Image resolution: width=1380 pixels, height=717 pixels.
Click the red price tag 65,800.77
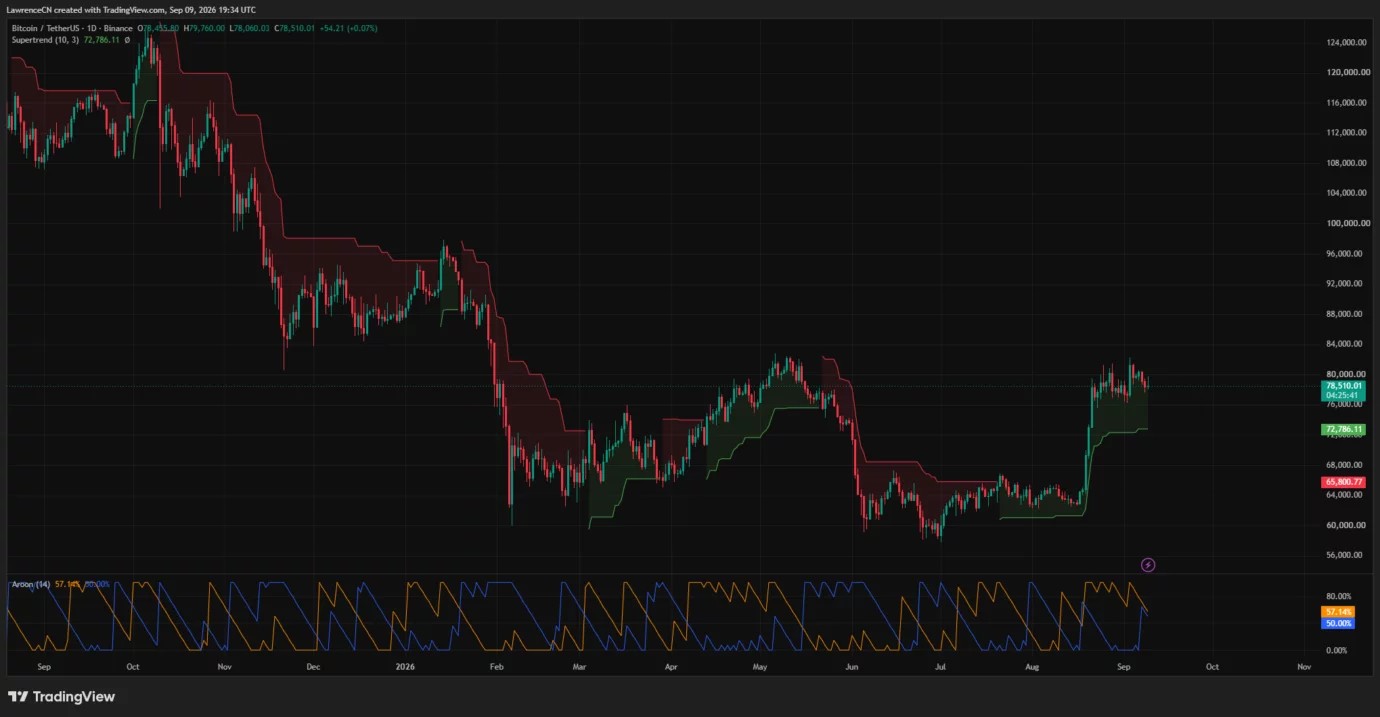[x=1344, y=482]
